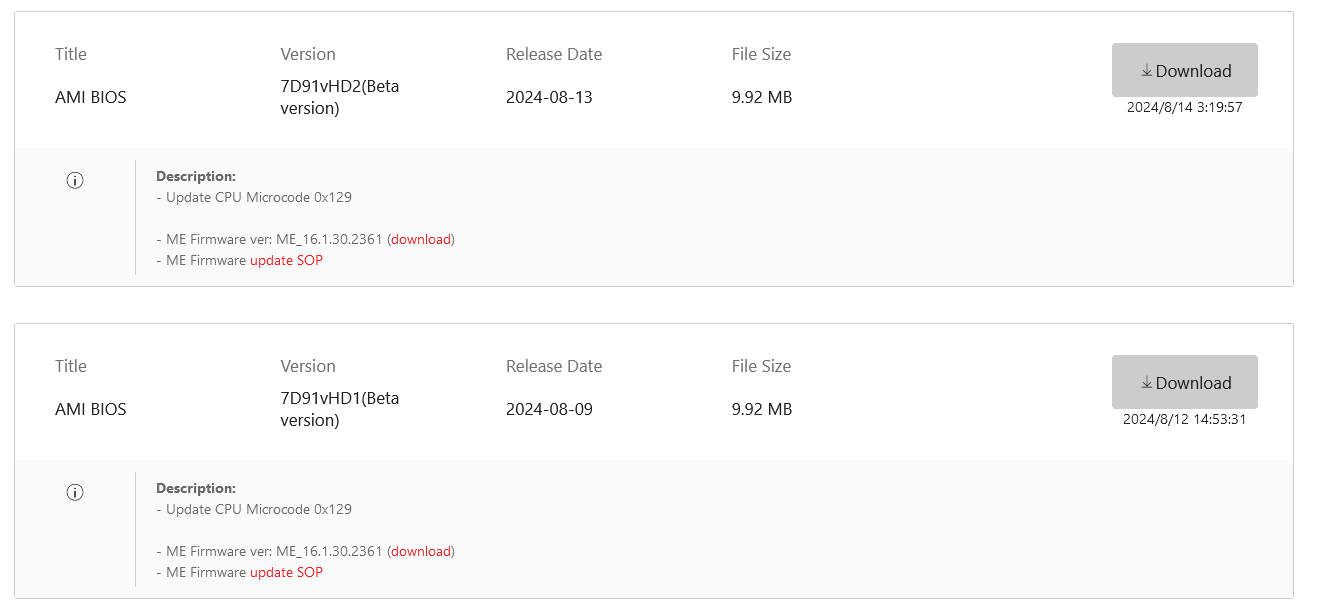
Task: Select version text 7D91vHD1(Beta version)
Action: click(x=340, y=409)
